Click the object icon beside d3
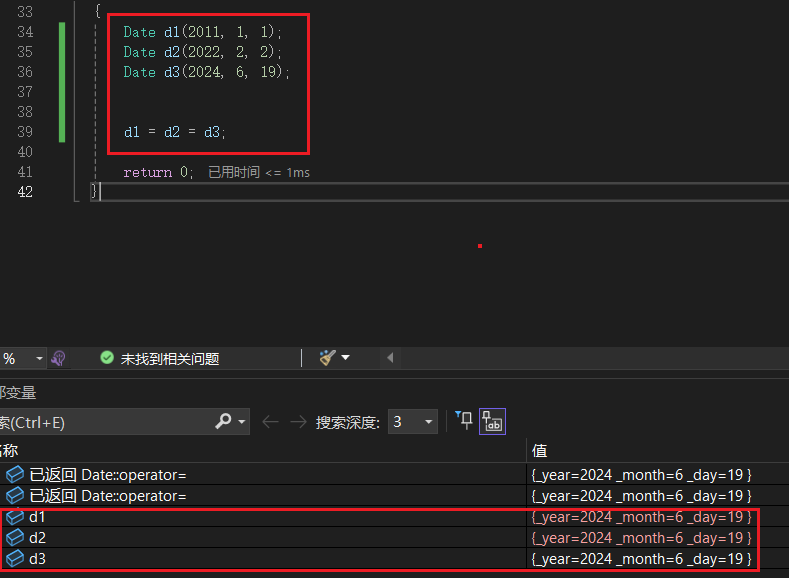The width and height of the screenshot is (789, 578). pos(15,559)
